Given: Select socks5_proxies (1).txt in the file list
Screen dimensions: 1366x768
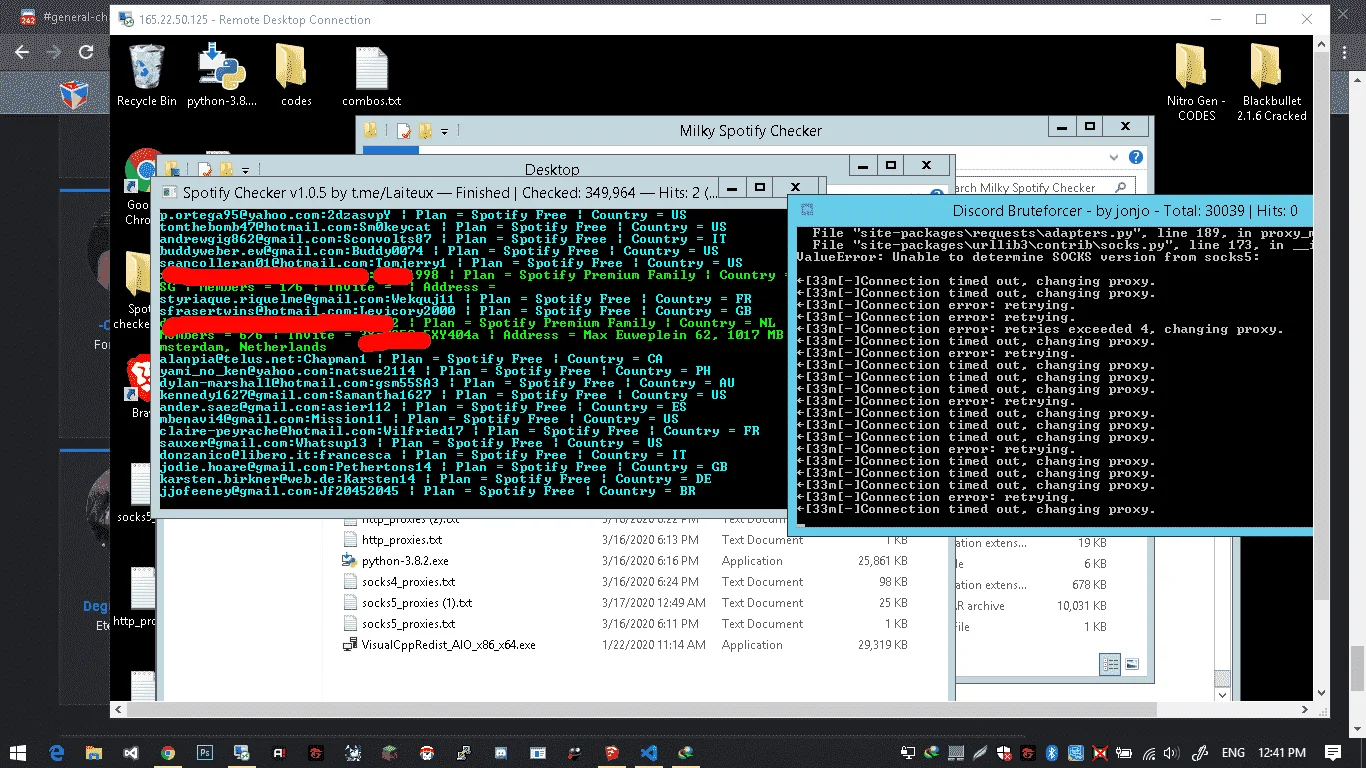Looking at the screenshot, I should 625,603.
